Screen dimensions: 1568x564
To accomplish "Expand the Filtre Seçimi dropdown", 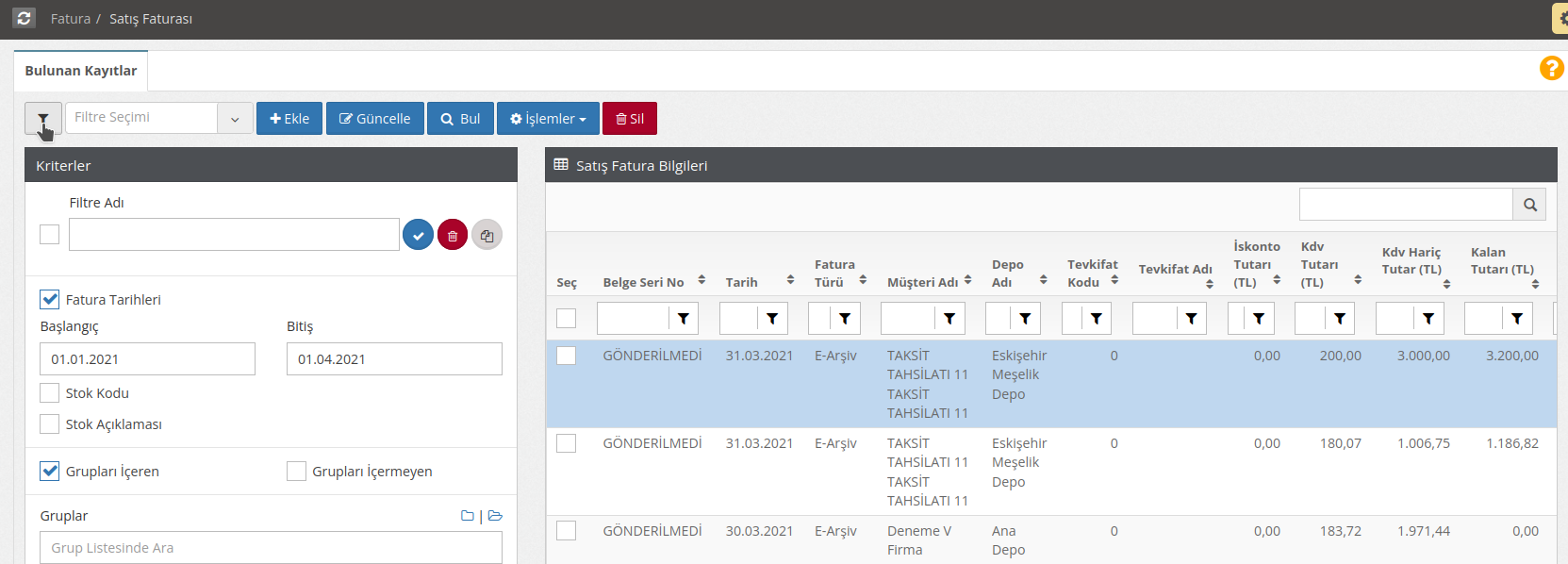I will [x=235, y=119].
